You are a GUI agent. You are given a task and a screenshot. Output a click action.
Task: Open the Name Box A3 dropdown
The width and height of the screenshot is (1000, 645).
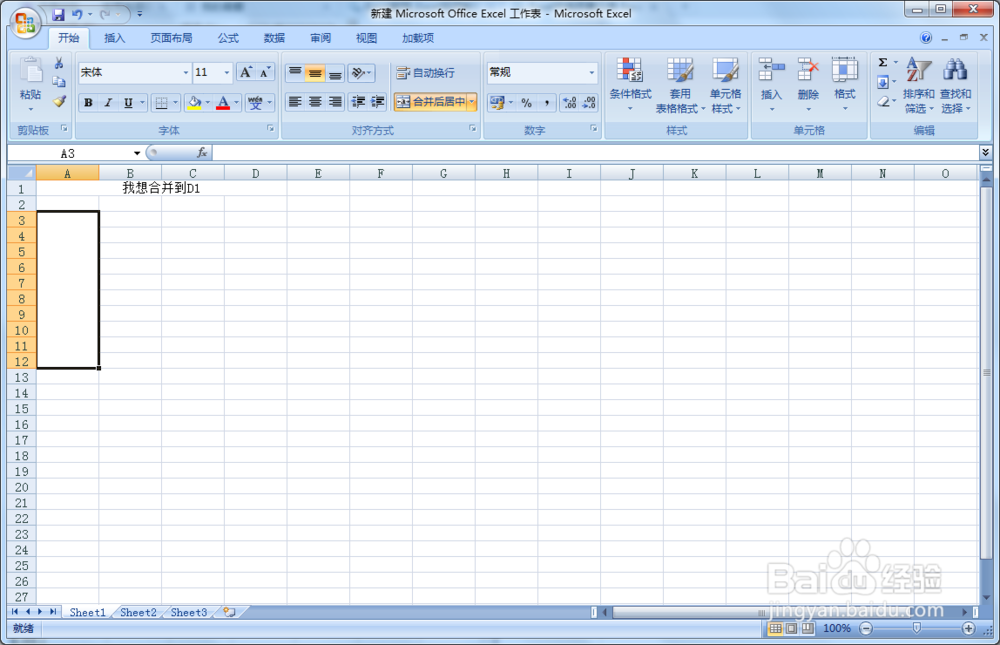(136, 153)
